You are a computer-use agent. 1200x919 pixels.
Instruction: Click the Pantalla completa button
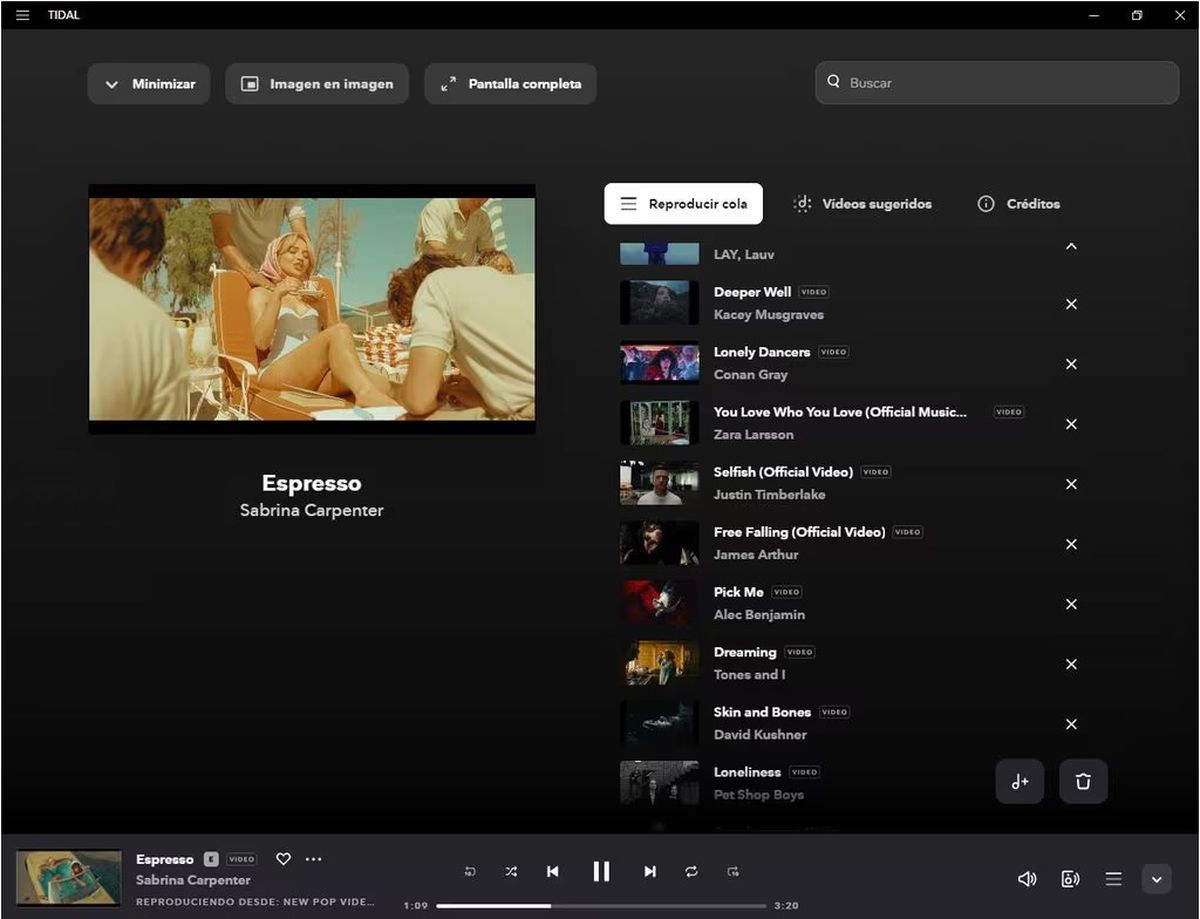click(511, 84)
